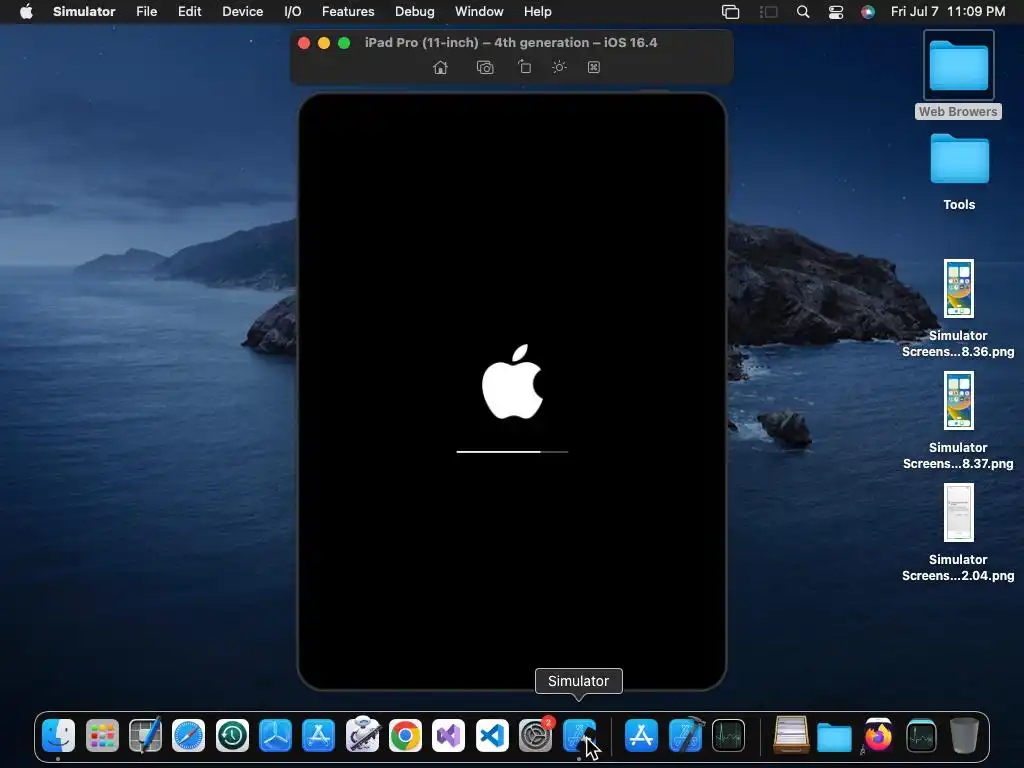Open Finder from the Dock
This screenshot has height=768, width=1024.
(58, 736)
